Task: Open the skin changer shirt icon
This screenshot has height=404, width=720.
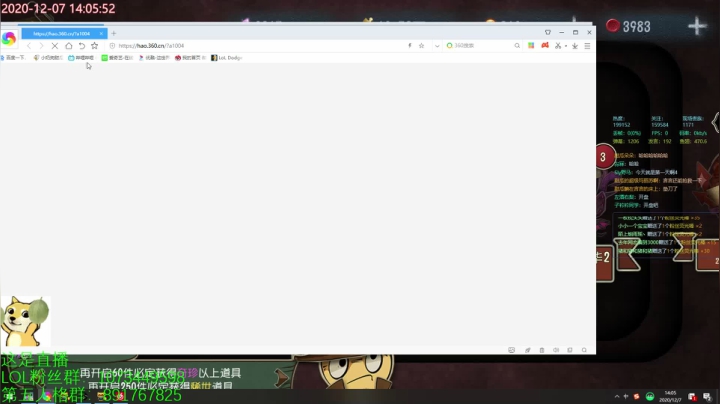Action: (548, 33)
